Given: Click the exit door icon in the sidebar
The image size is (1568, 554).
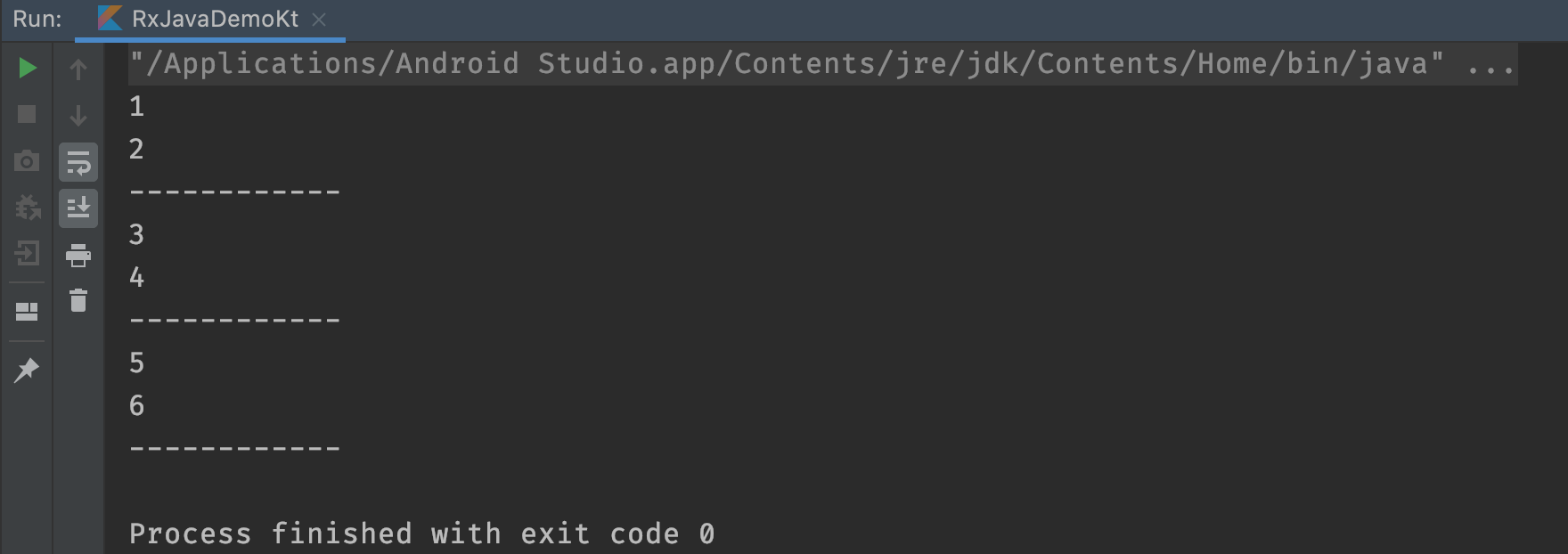Looking at the screenshot, I should point(27,255).
